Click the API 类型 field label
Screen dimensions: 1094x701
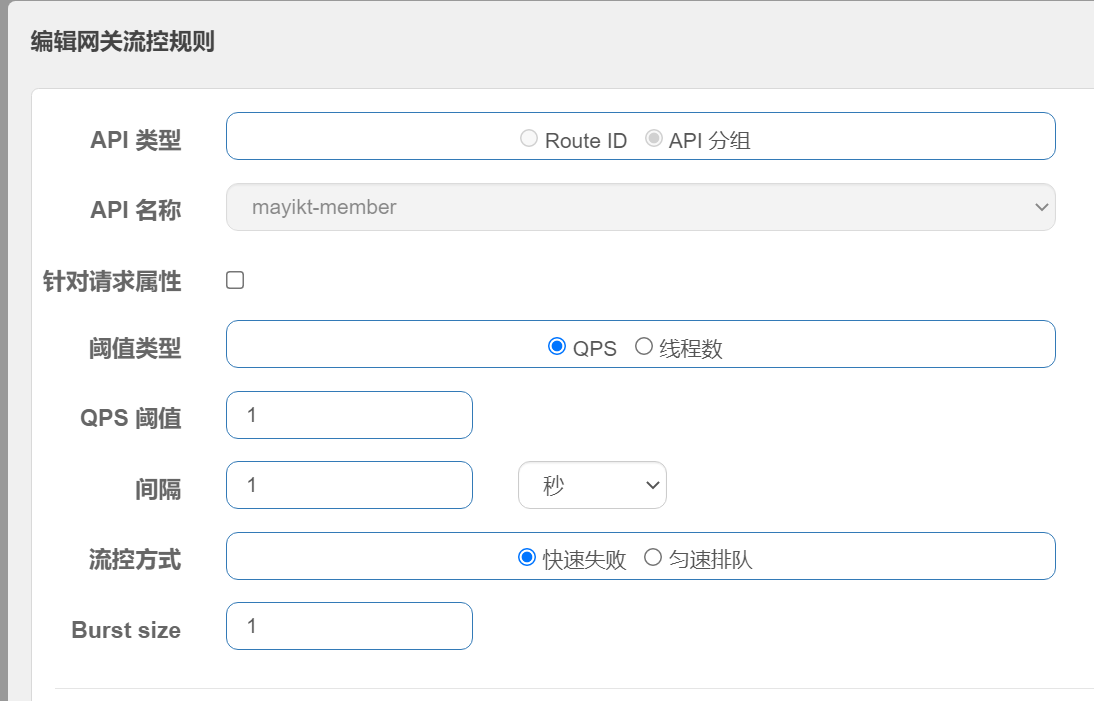135,140
